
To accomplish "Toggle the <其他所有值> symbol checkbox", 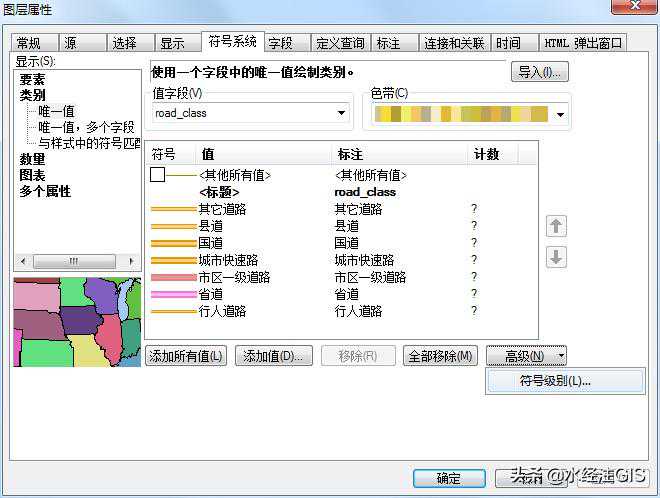I will click(x=157, y=175).
